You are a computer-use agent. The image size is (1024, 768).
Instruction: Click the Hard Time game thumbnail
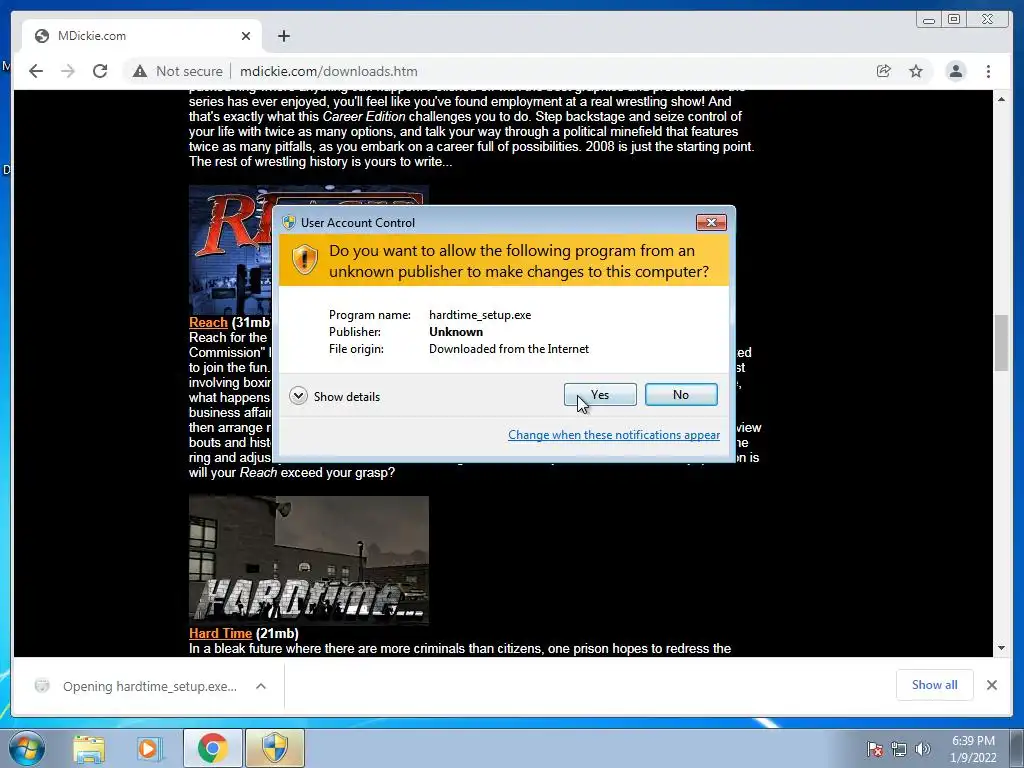click(x=309, y=560)
